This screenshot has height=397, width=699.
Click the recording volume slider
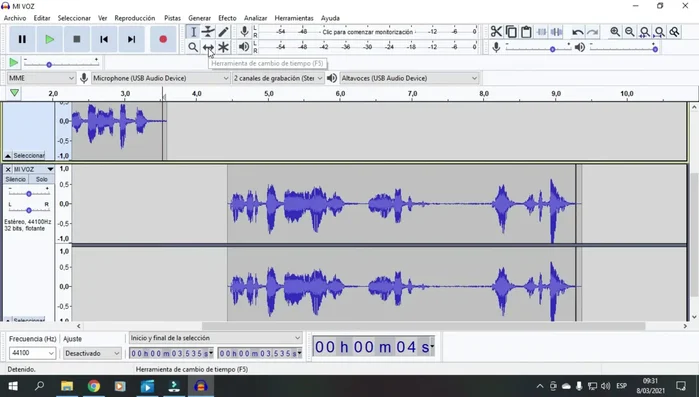coord(539,48)
